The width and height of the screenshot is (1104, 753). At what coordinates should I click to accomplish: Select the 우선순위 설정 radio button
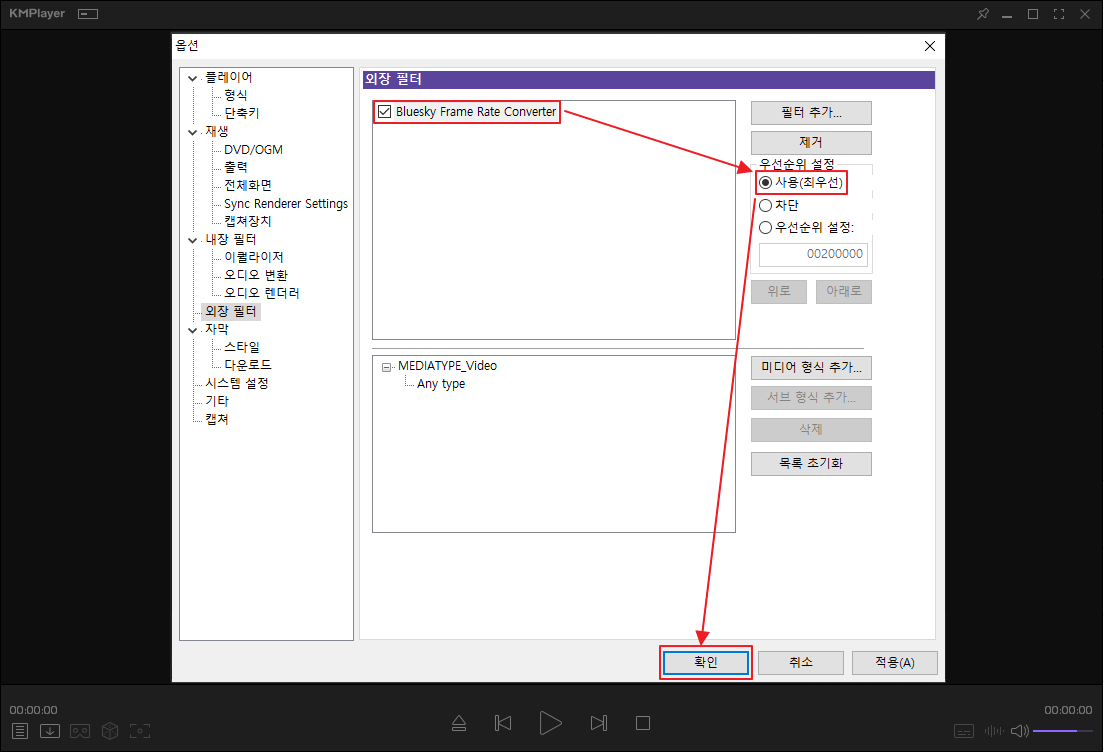pyautogui.click(x=765, y=228)
